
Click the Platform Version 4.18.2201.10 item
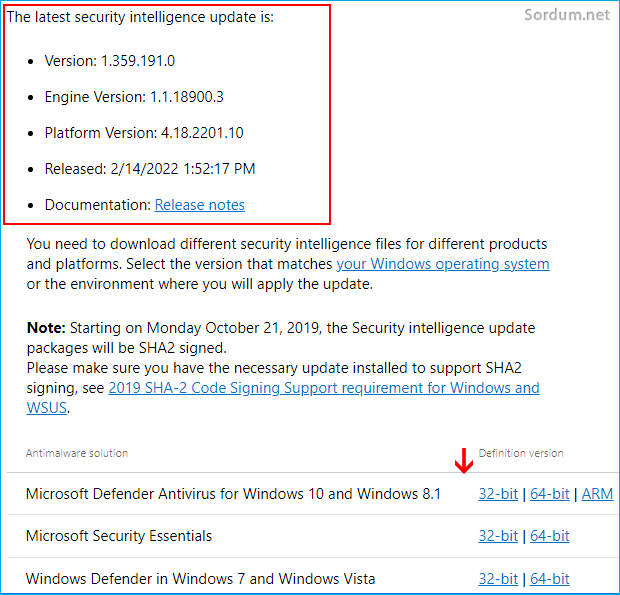click(x=144, y=133)
